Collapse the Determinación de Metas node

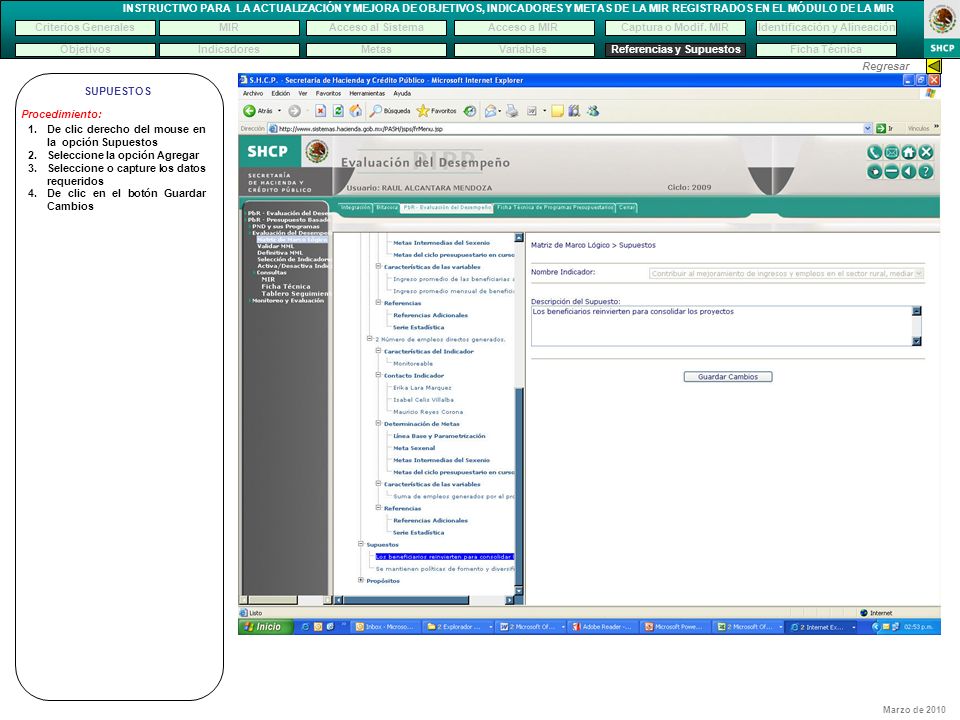[378, 424]
